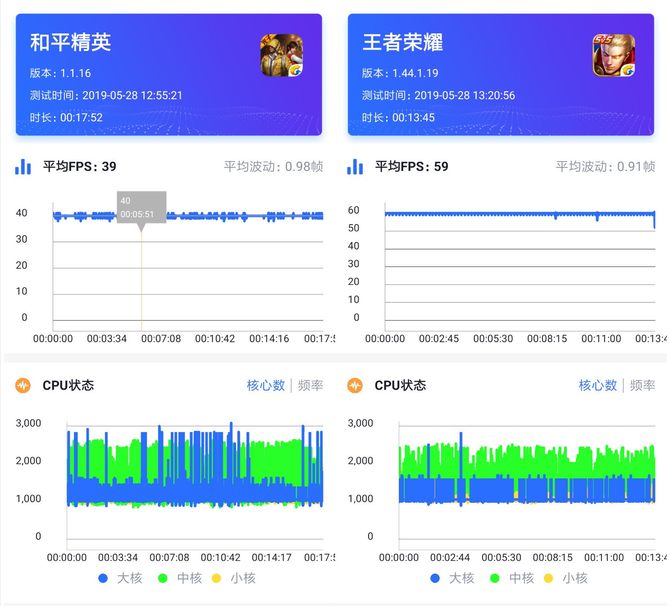Image resolution: width=670 pixels, height=606 pixels.
Task: Click the 版本: 1.1.16 text
Action: (x=60, y=73)
